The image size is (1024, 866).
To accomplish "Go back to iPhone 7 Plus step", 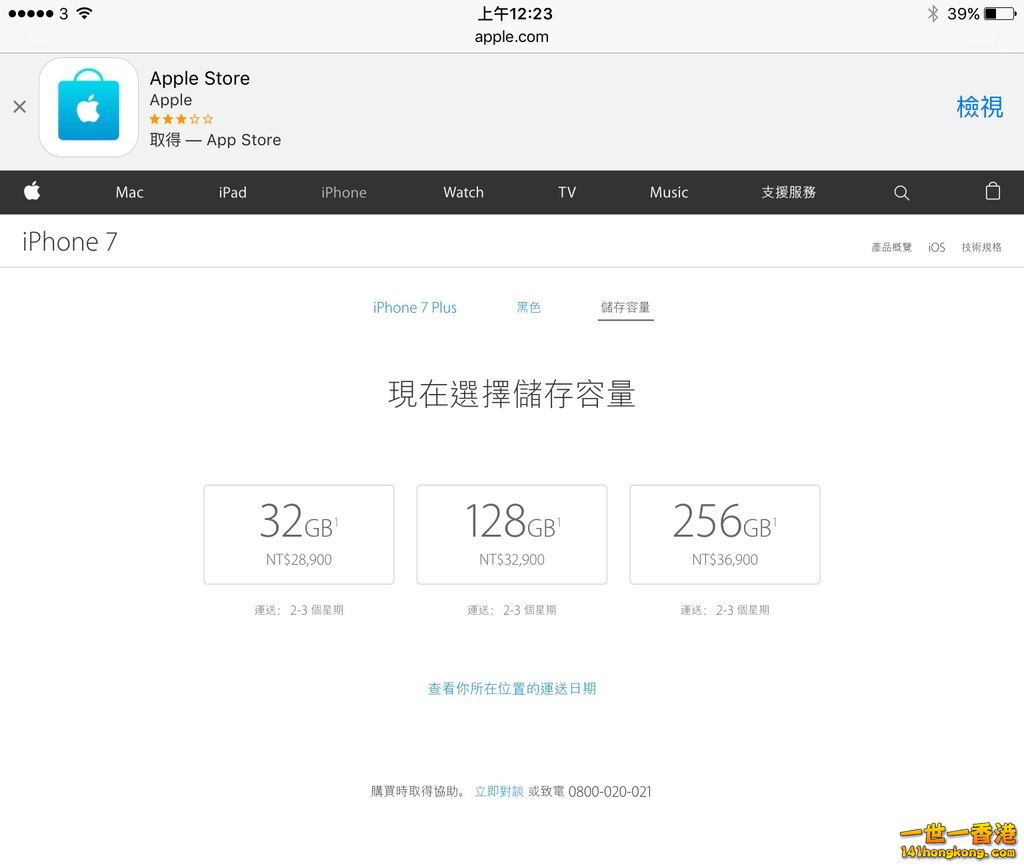I will (414, 308).
